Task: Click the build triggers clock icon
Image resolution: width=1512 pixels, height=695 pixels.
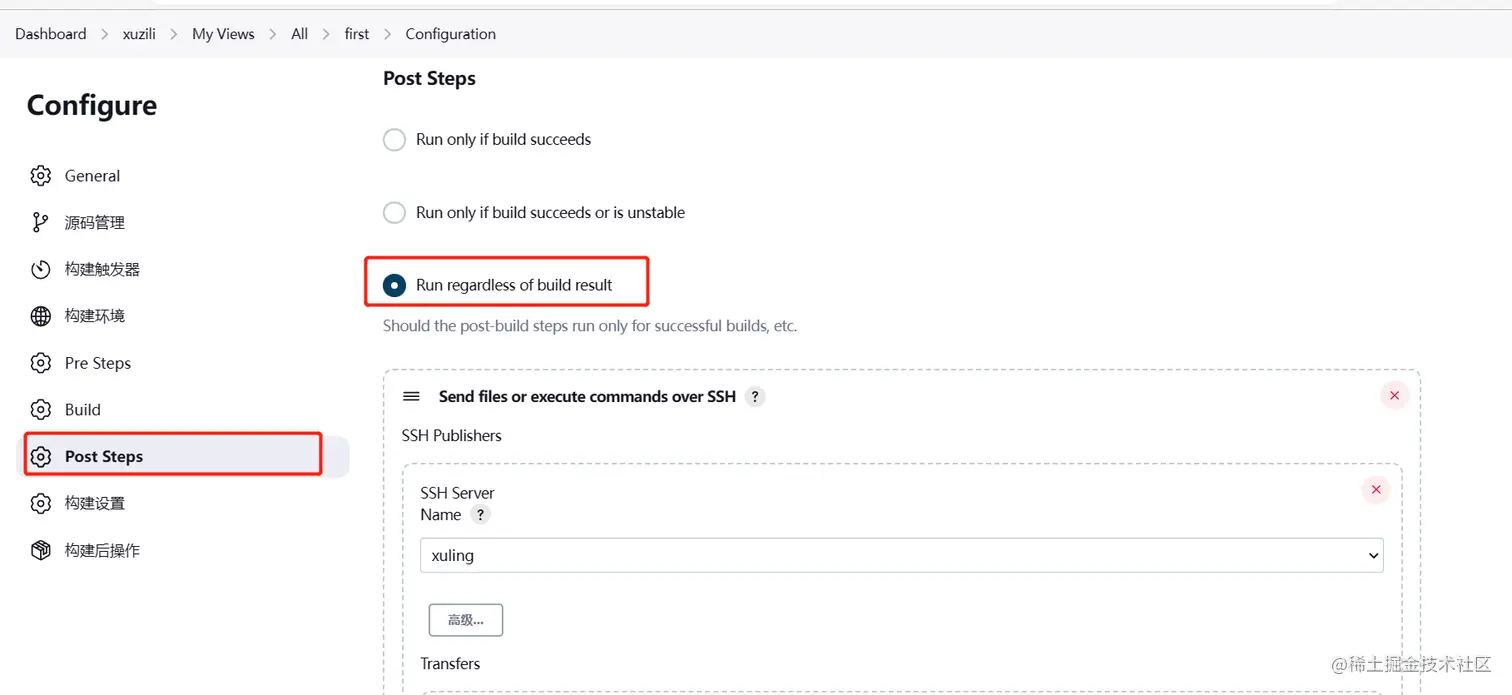Action: click(40, 269)
